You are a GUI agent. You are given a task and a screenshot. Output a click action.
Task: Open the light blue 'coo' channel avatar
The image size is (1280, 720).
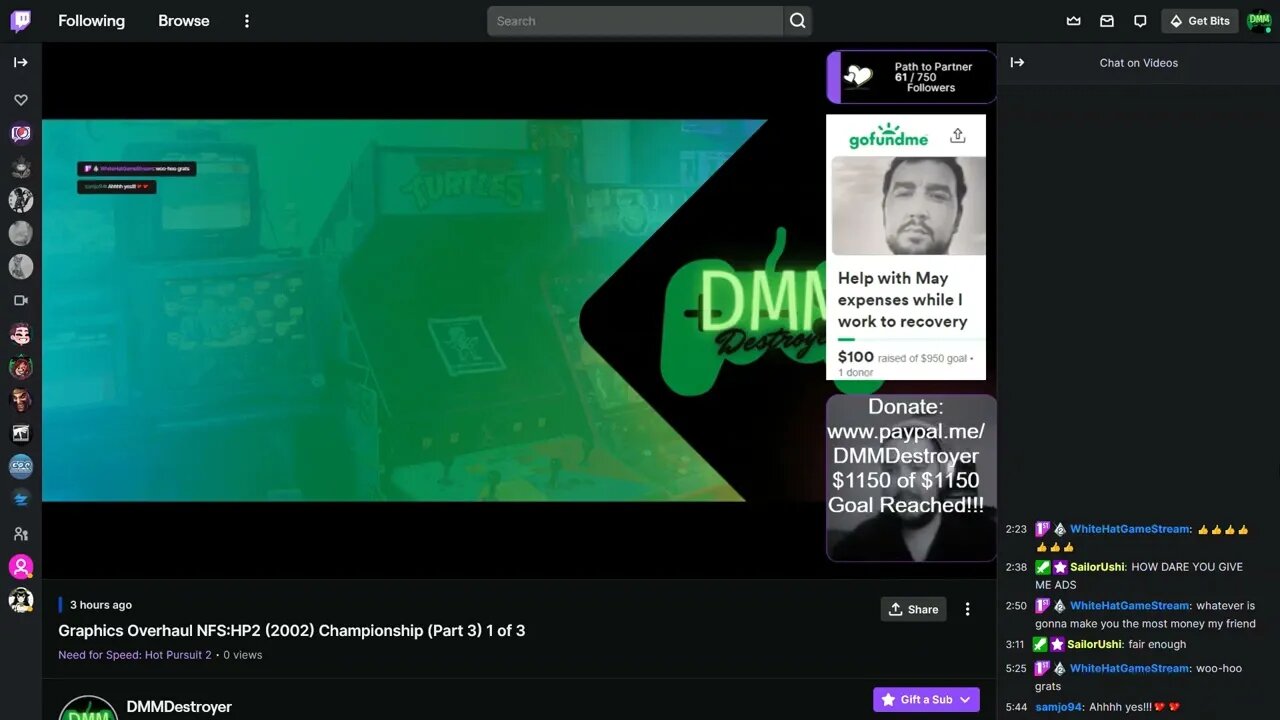coord(21,467)
